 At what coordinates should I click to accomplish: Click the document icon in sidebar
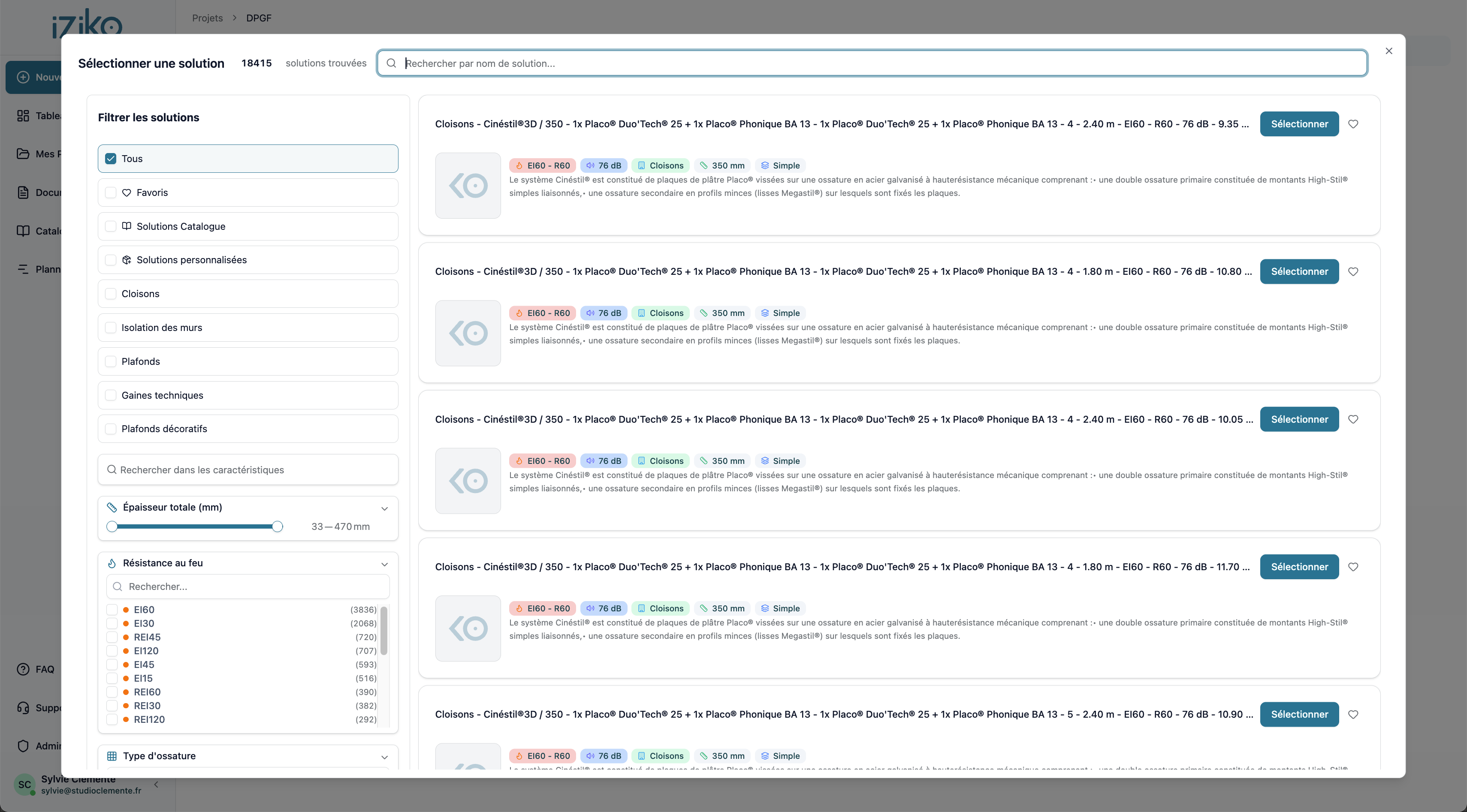[23, 192]
